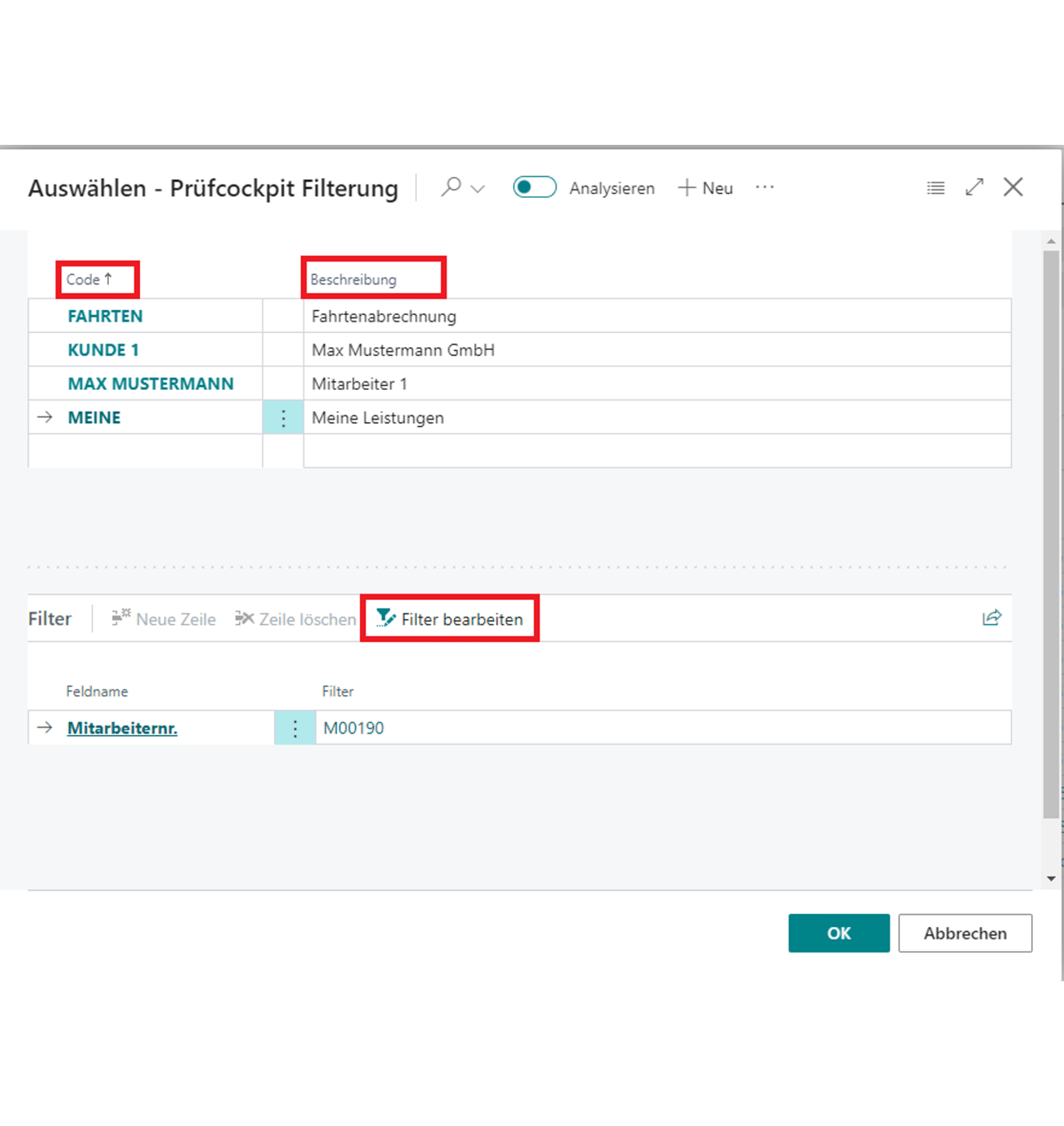1064x1126 pixels.
Task: Click the Filter section heading
Action: [50, 618]
